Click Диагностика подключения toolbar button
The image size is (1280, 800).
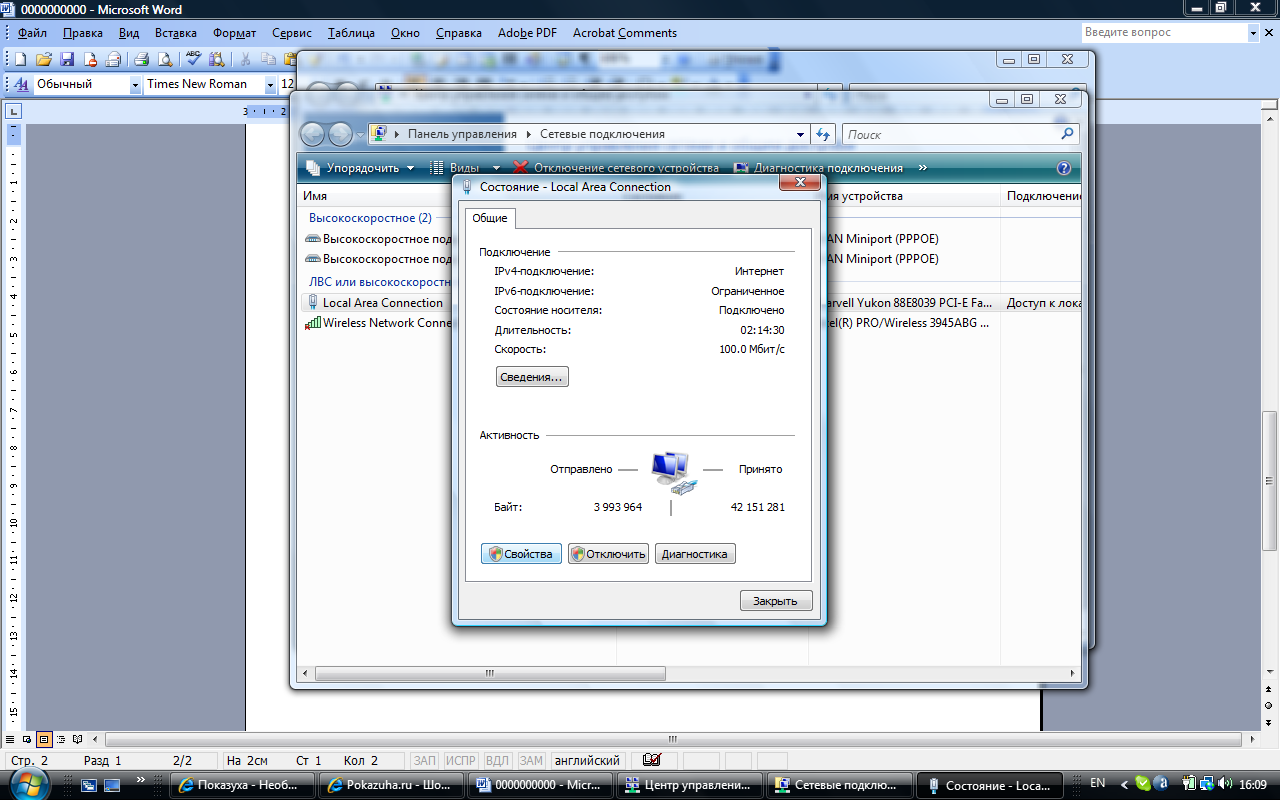coord(818,168)
